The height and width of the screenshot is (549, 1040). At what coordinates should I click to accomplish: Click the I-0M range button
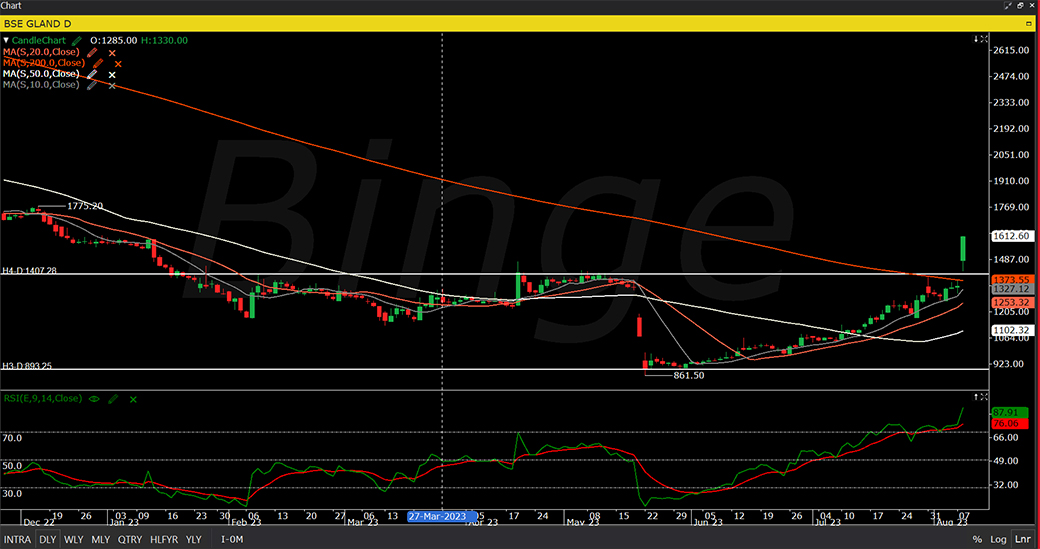232,540
